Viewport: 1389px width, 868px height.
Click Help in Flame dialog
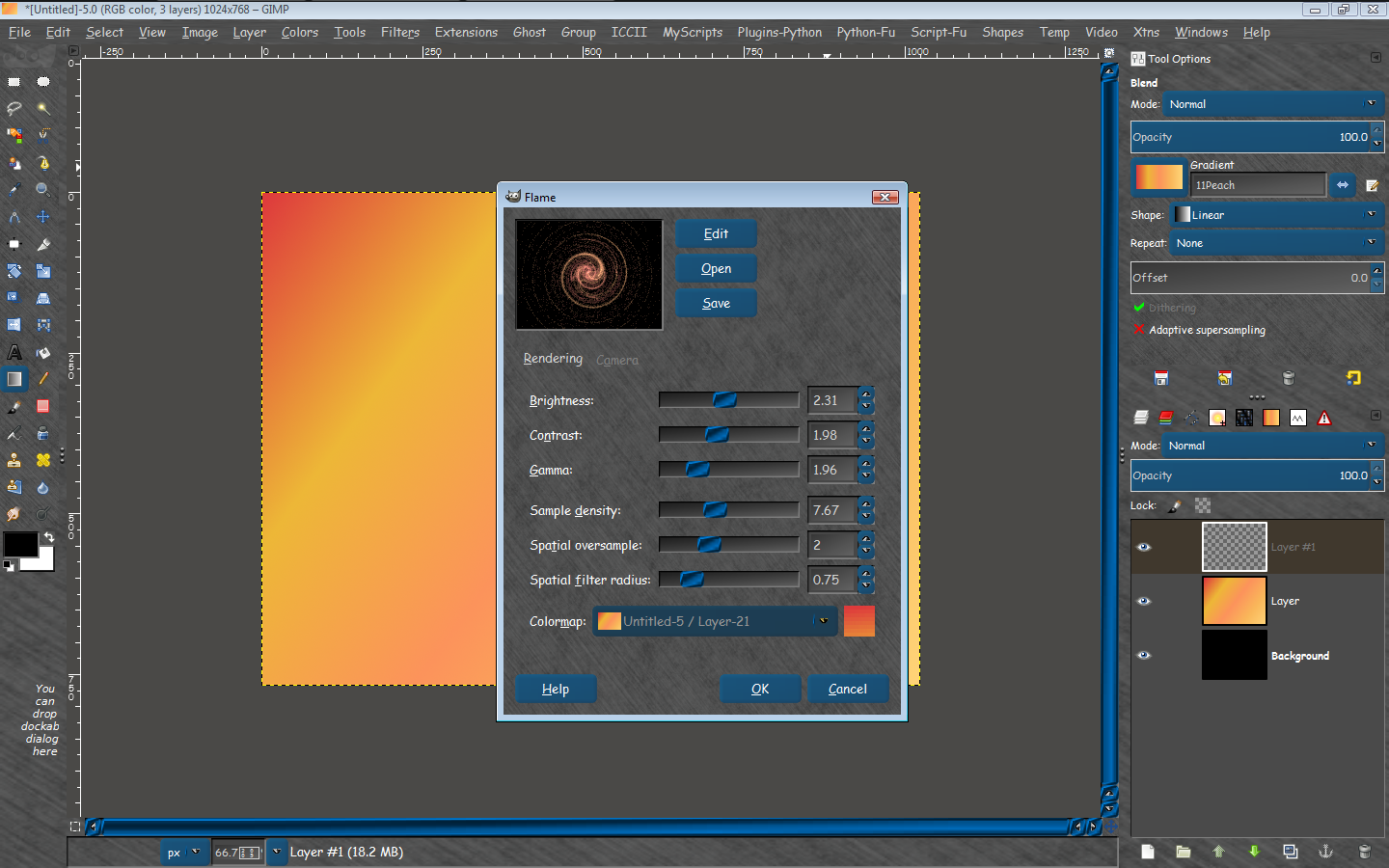tap(556, 689)
